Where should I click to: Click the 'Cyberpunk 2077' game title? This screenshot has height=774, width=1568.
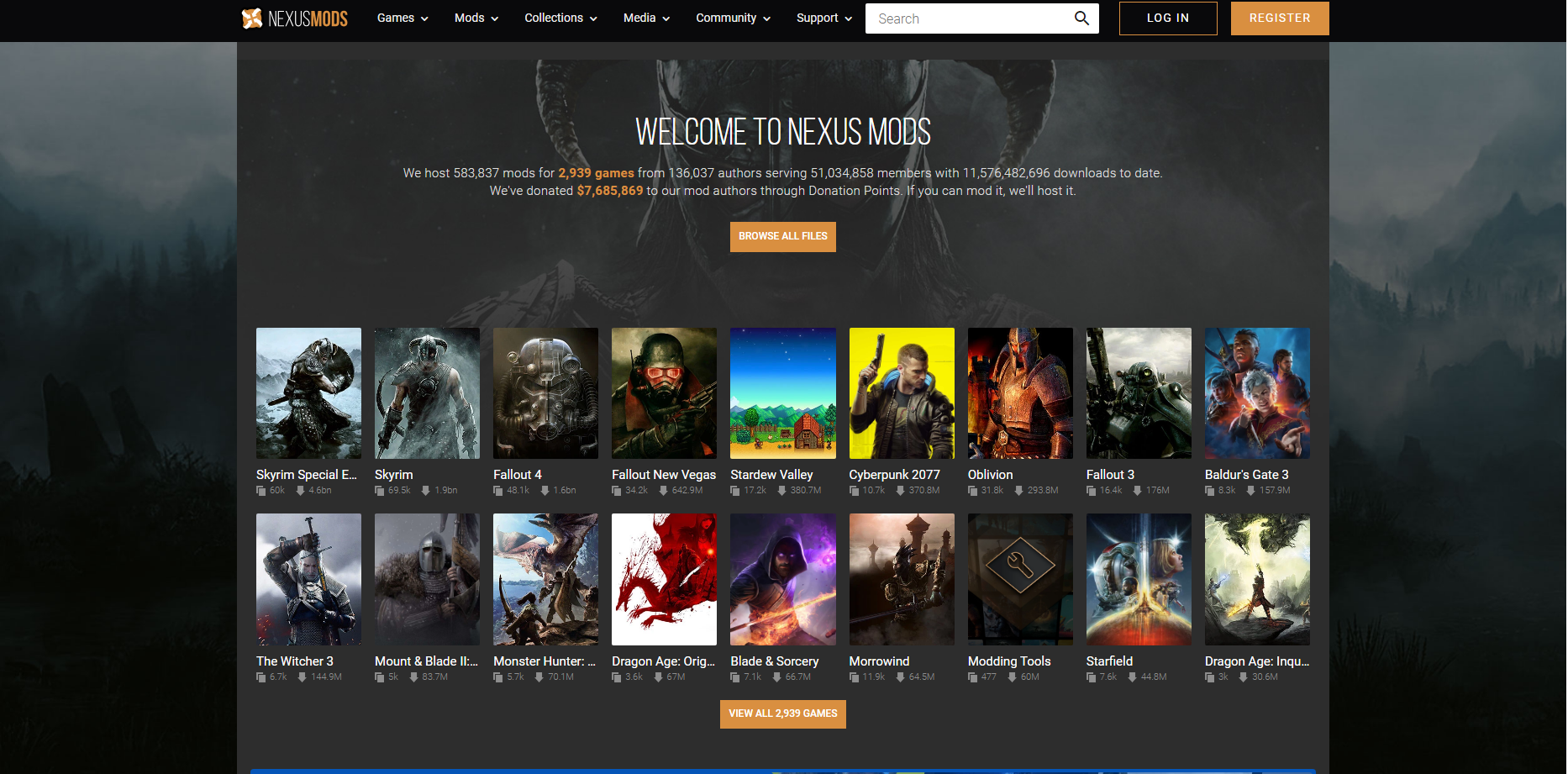(x=894, y=475)
